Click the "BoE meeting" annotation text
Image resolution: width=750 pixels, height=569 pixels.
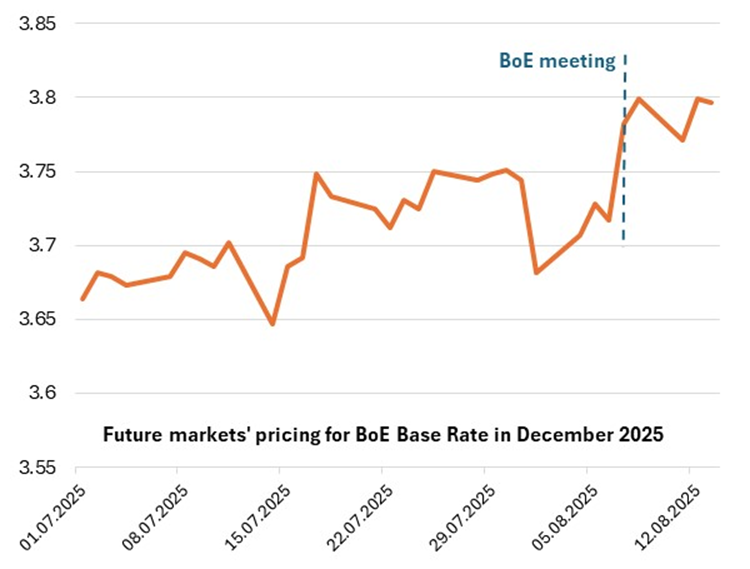click(557, 61)
